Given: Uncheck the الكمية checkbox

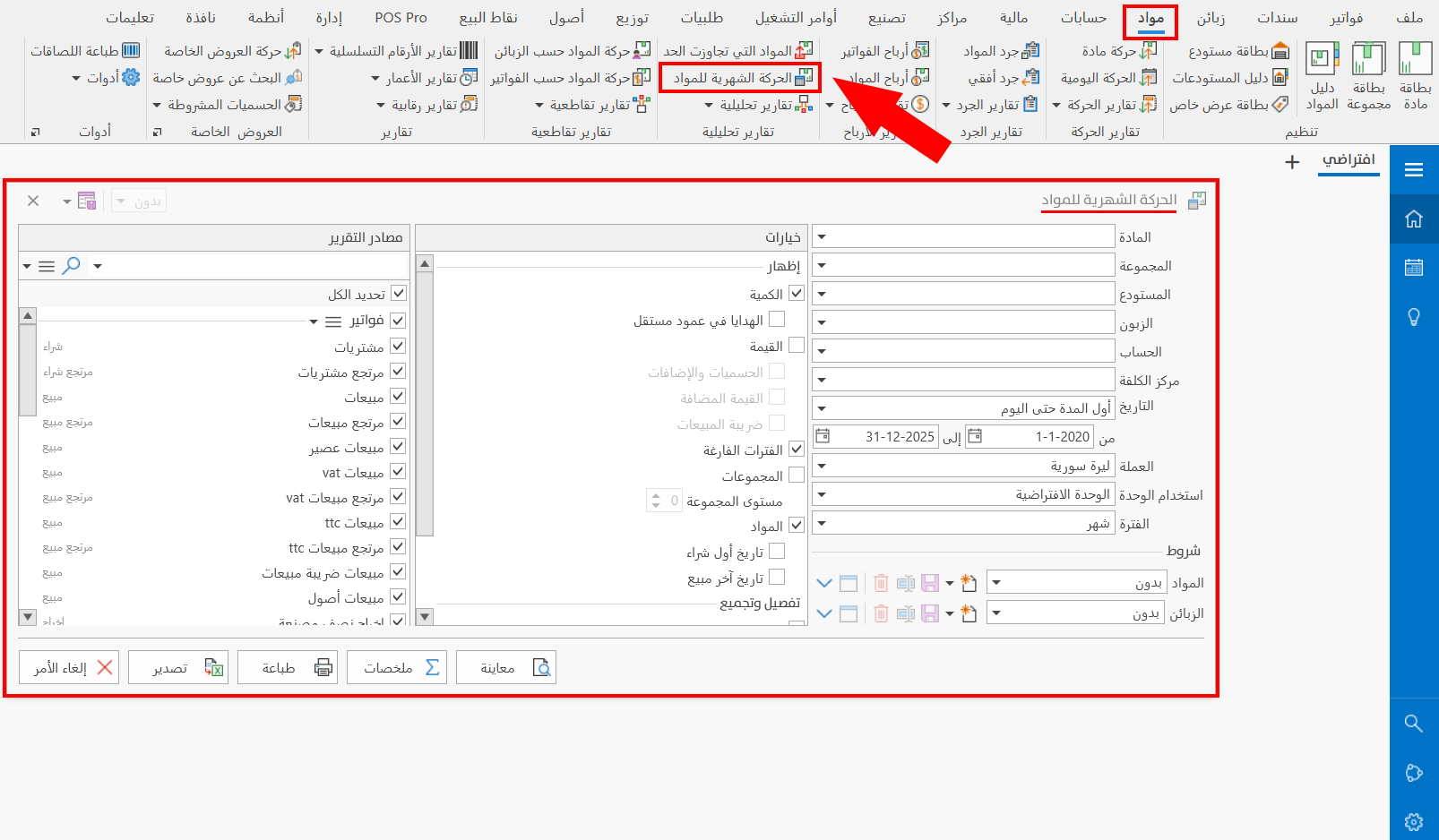Looking at the screenshot, I should [x=796, y=293].
